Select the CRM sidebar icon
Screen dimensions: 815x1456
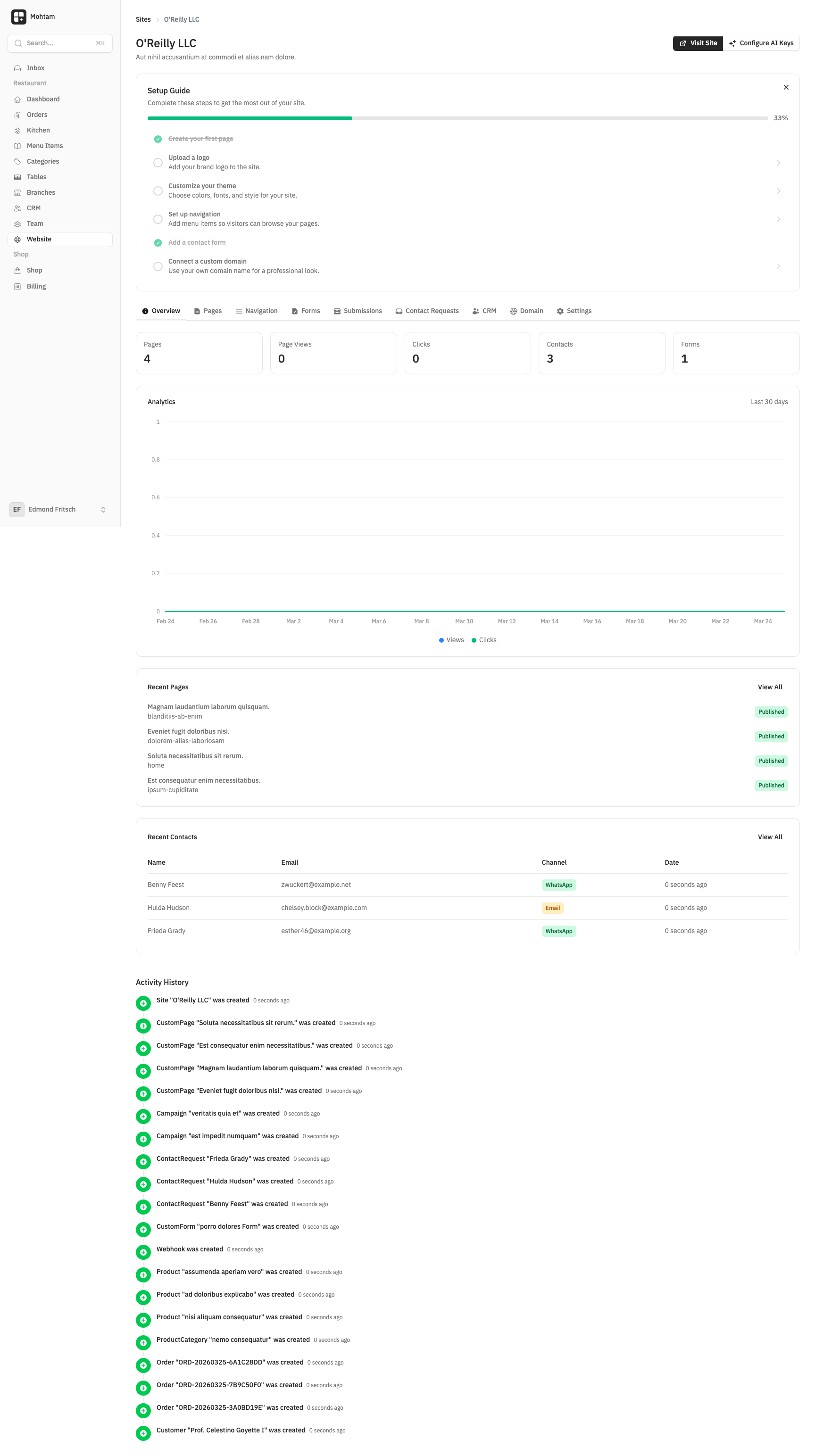pos(17,207)
